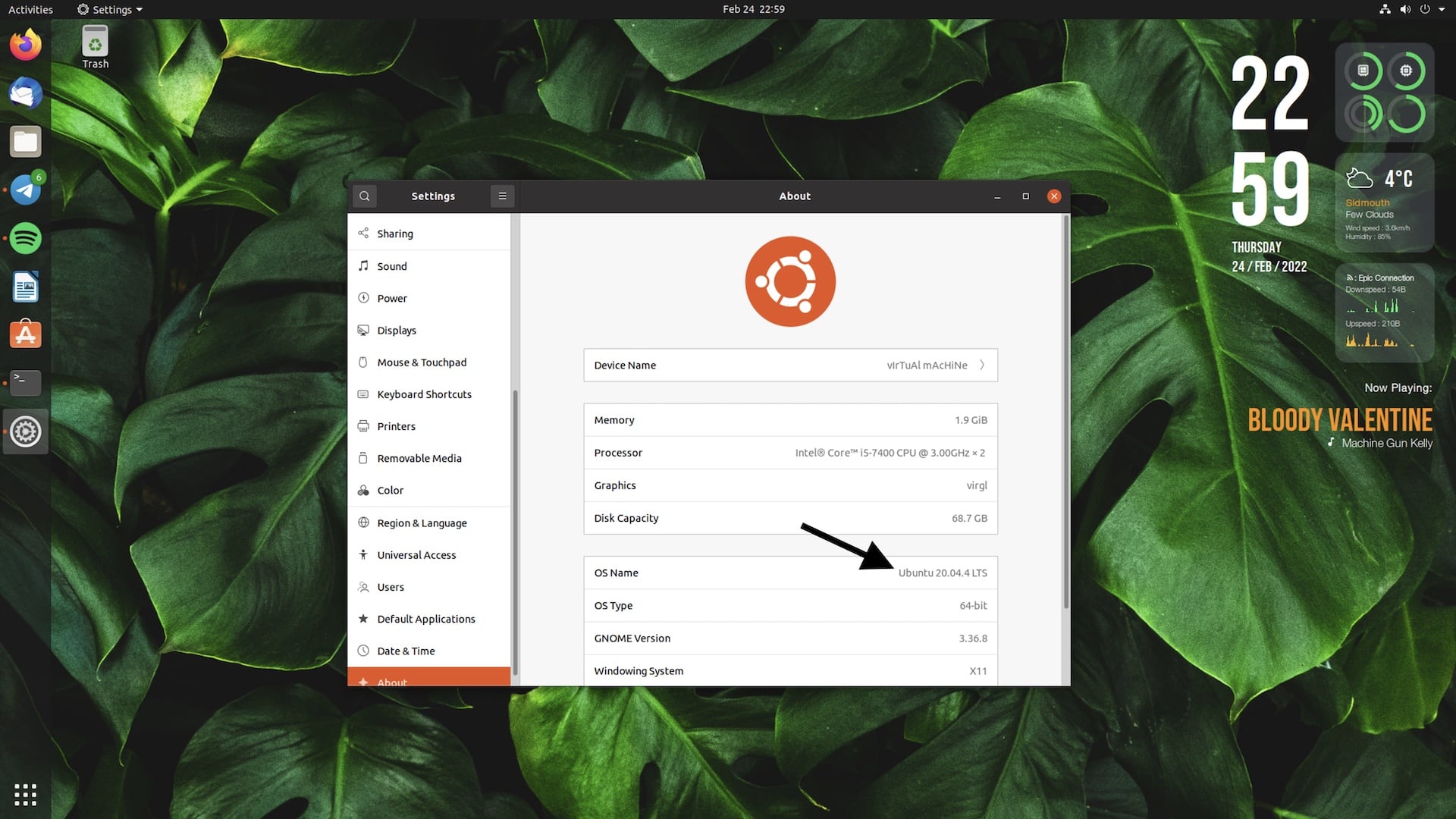Click the Device Name field
Viewport: 1456px width, 819px height.
(x=790, y=365)
